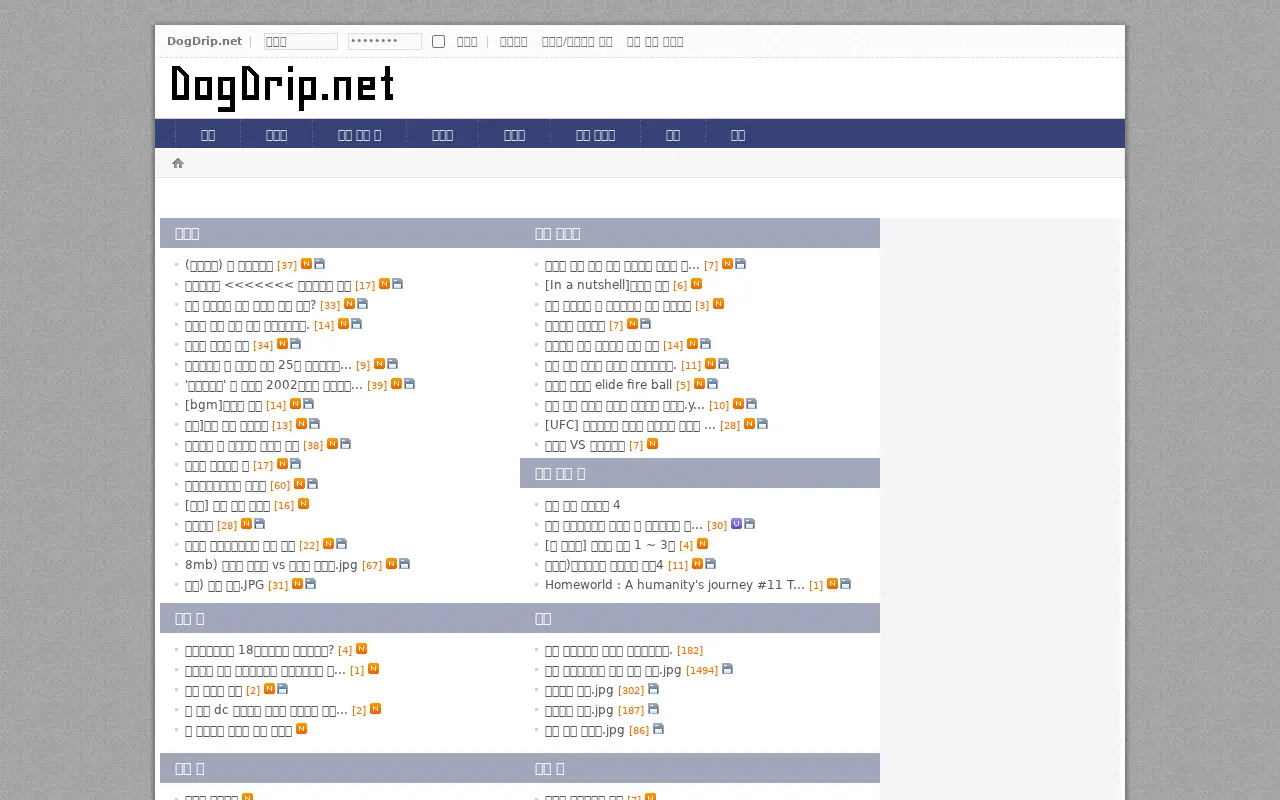The height and width of the screenshot is (800, 1280).
Task: Open the elide fire ball post
Action: tap(608, 385)
